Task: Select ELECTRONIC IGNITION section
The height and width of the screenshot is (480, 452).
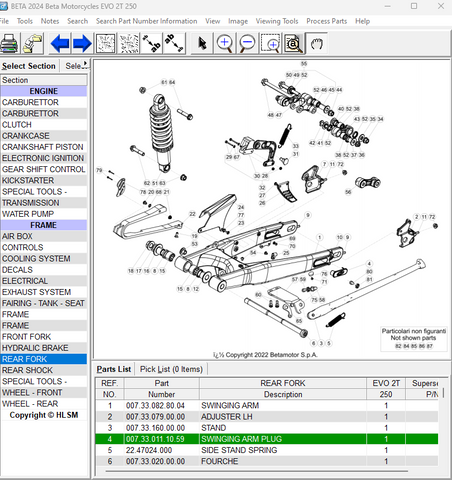Action: point(43,158)
